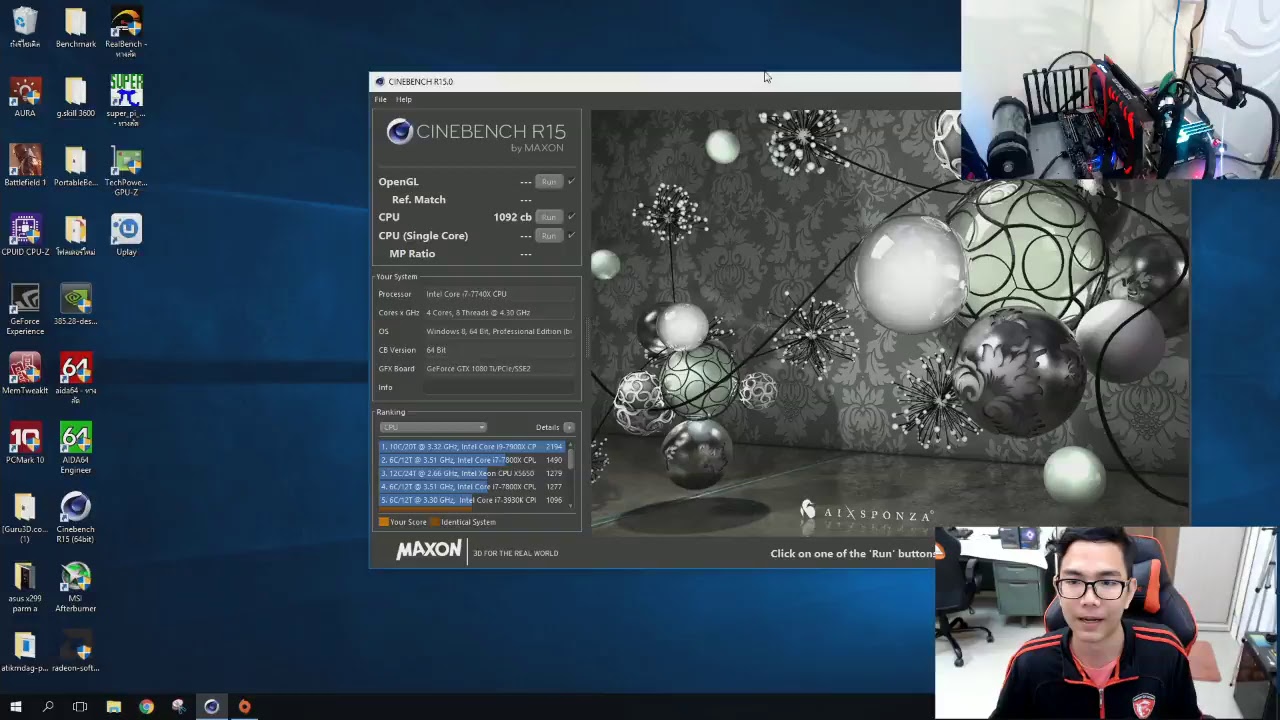Open the Recycle Bin desktop icon
Screen dimensions: 1280x720
click(25, 28)
